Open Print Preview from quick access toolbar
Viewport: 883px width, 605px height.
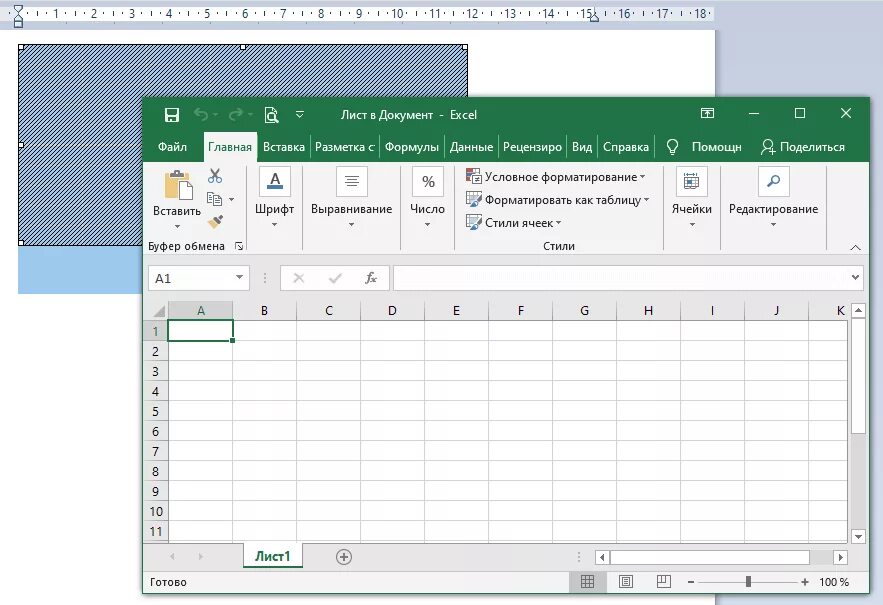[x=271, y=115]
